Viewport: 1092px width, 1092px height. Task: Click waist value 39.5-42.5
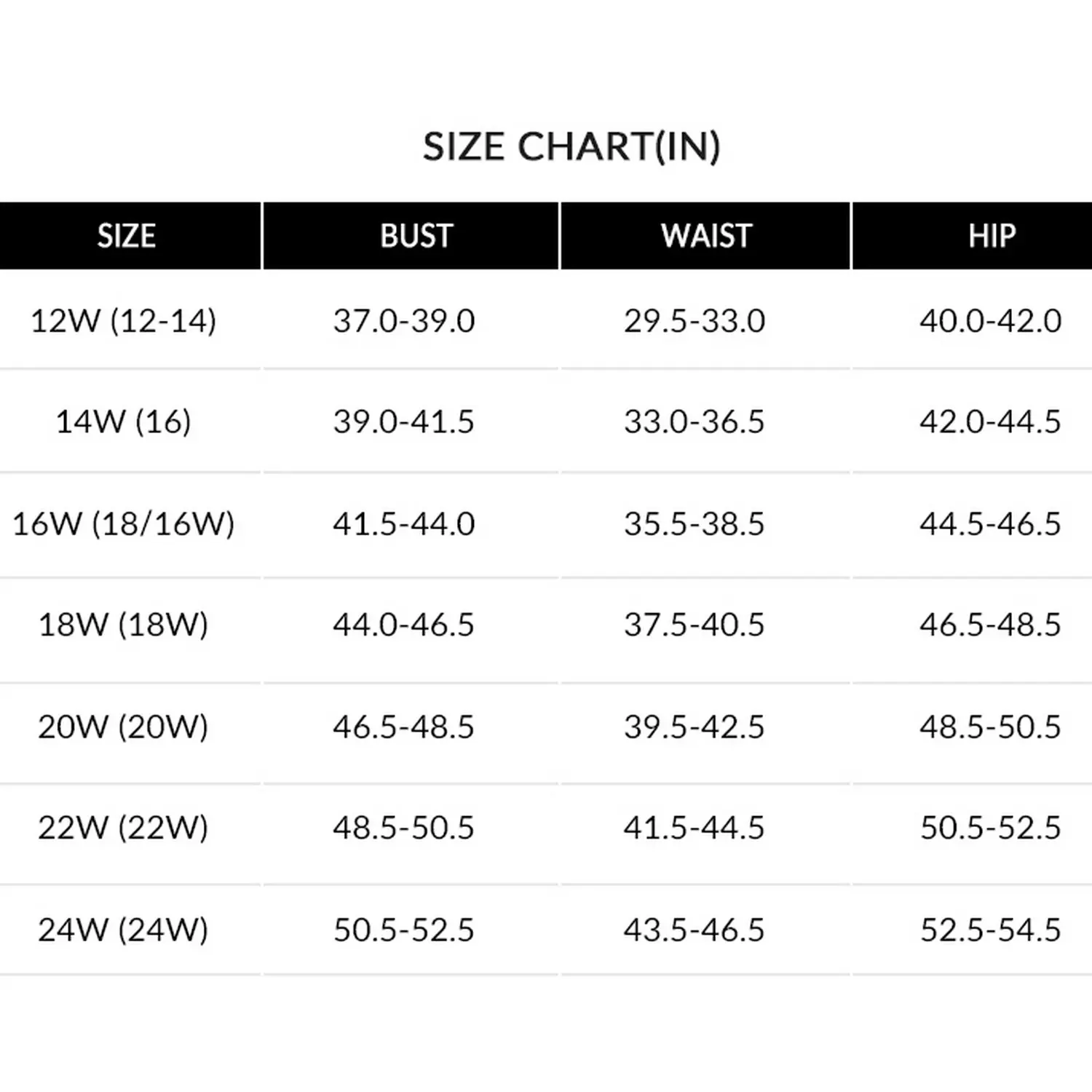click(x=695, y=727)
